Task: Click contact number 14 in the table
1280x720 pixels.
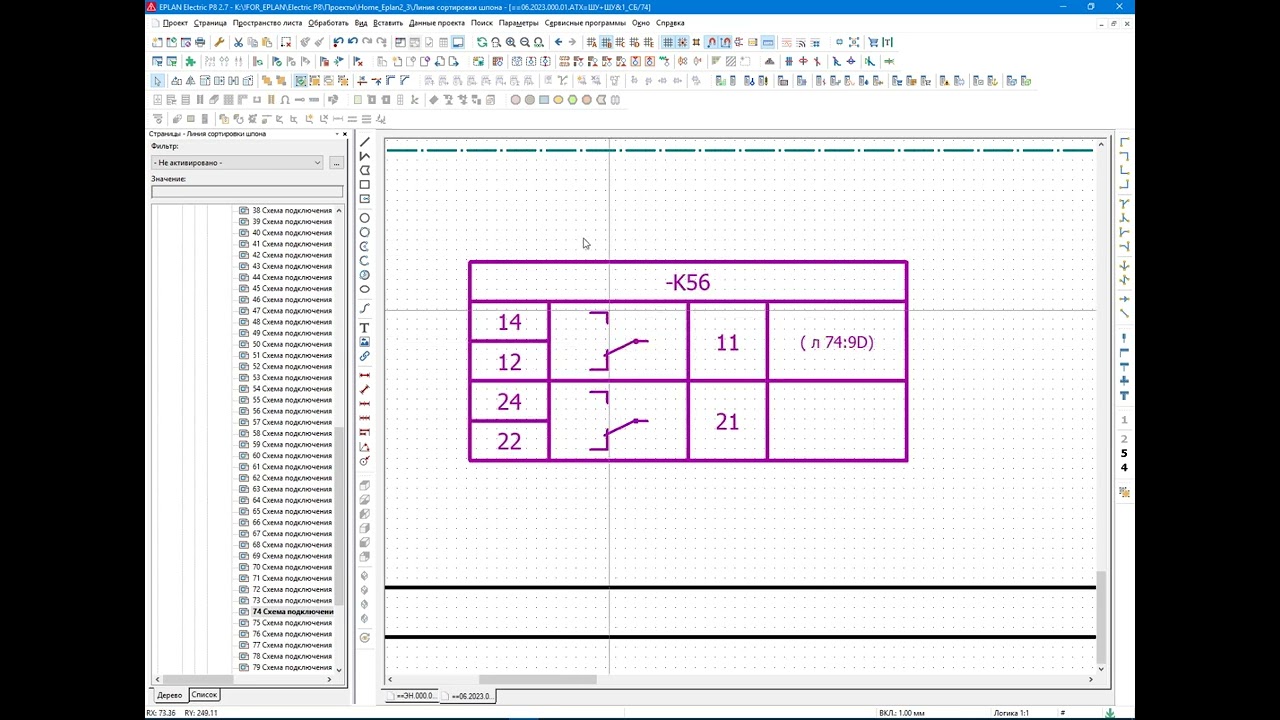Action: coord(509,322)
